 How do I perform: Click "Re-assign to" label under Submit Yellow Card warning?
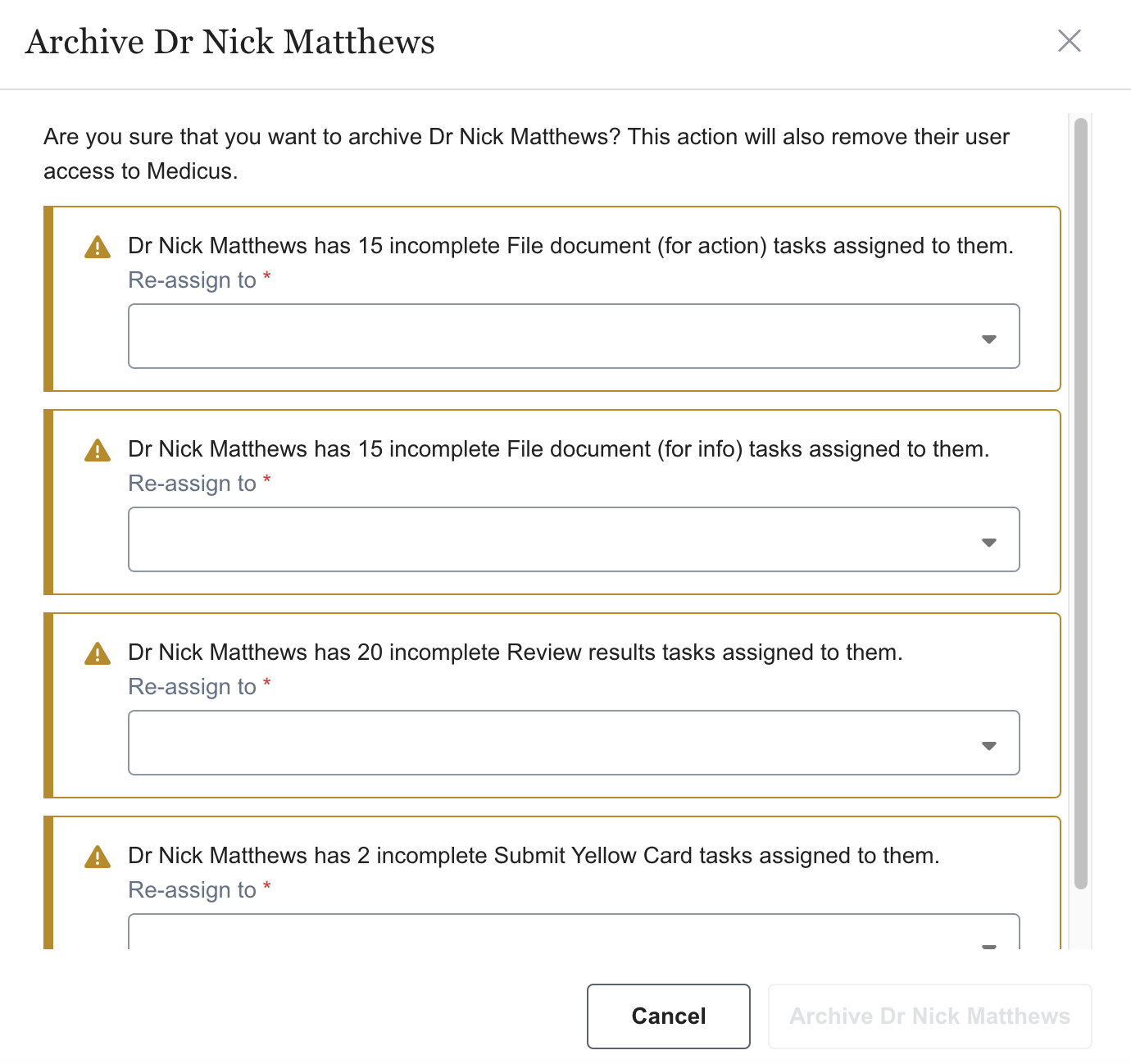[x=193, y=890]
